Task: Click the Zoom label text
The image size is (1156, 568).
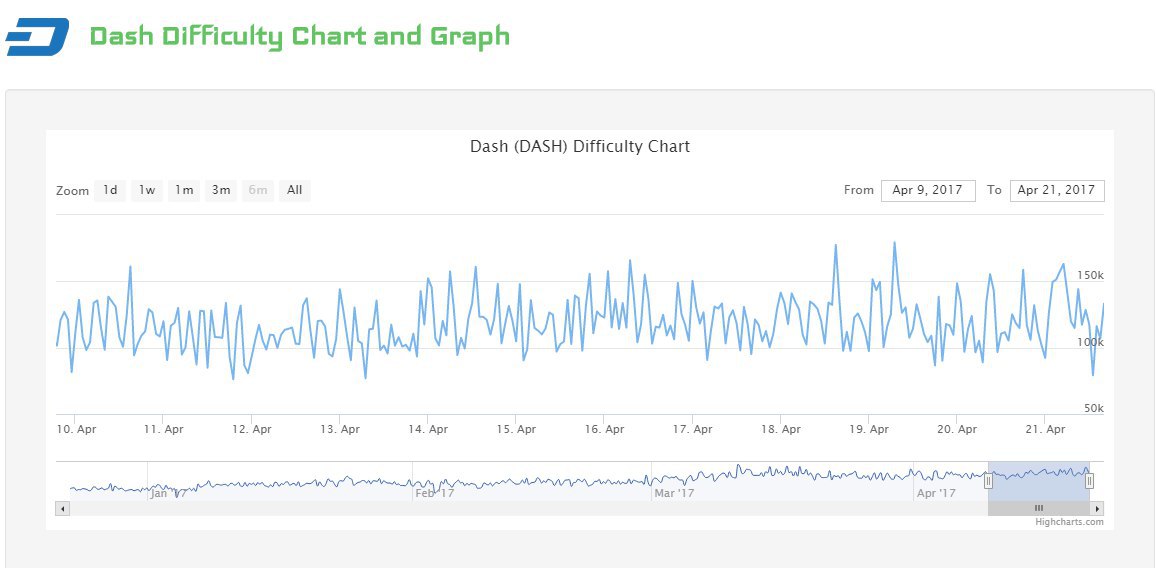Action: (72, 191)
